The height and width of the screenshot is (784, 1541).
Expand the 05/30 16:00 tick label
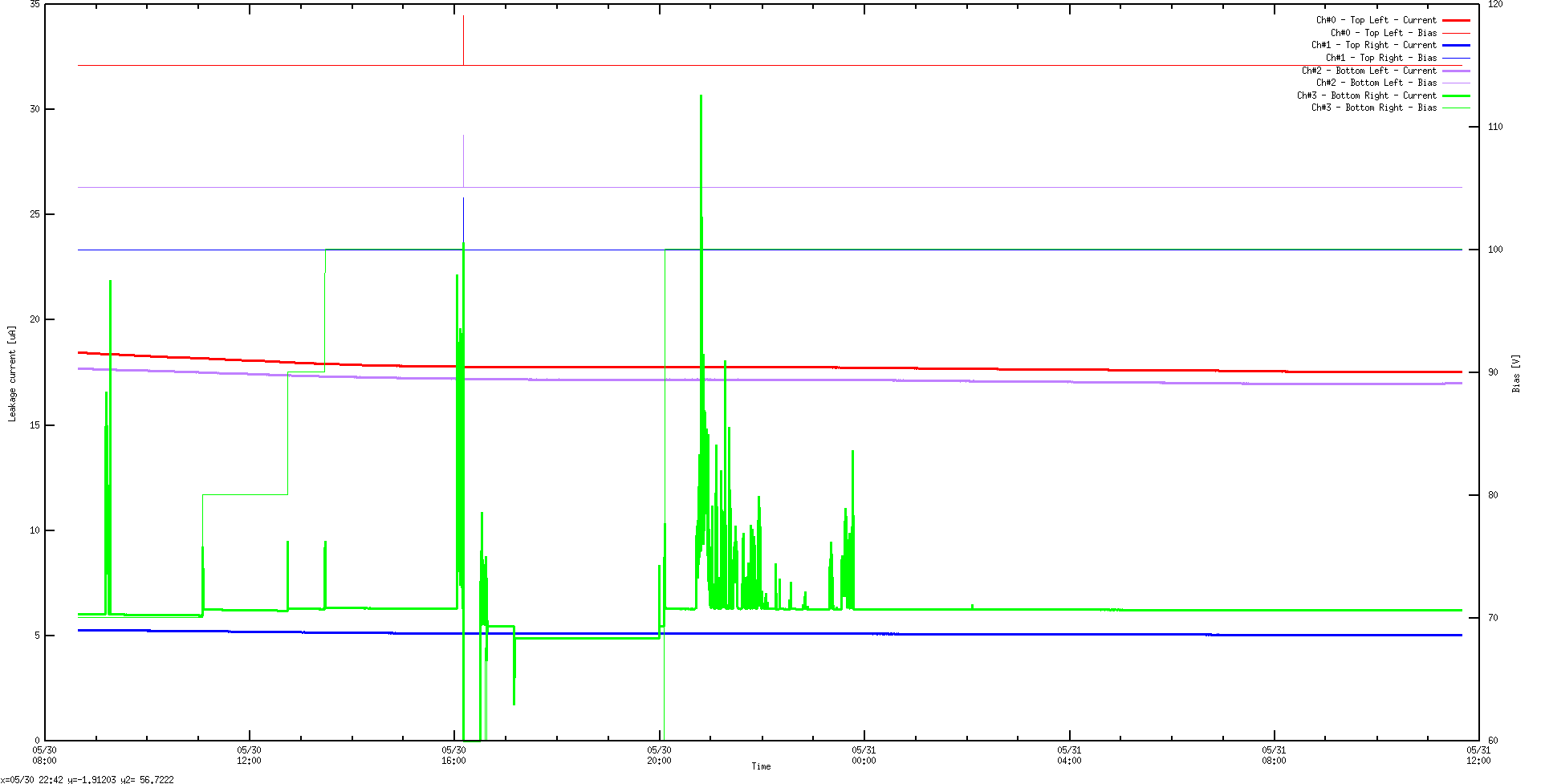click(x=456, y=754)
